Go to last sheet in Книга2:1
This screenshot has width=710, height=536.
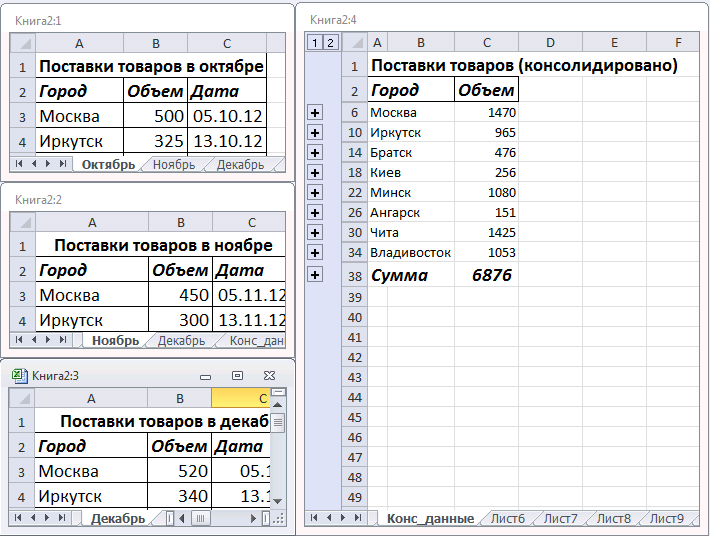point(63,164)
